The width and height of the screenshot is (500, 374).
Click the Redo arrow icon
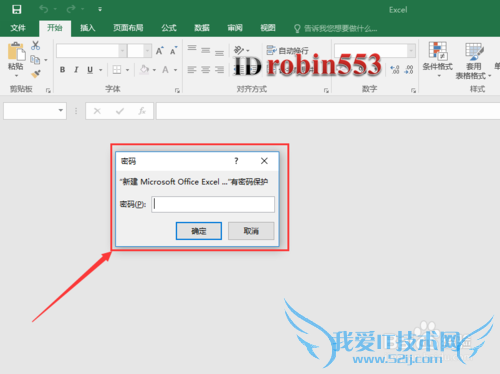pyautogui.click(x=71, y=9)
